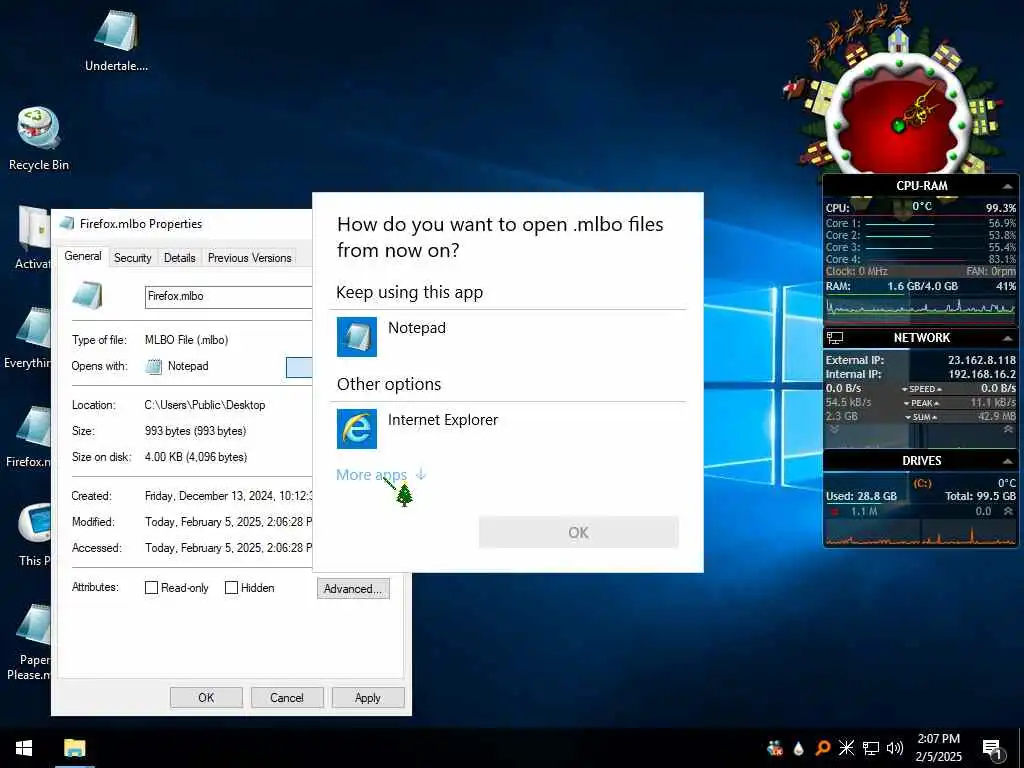This screenshot has width=1024, height=768.
Task: Click the Firefox.mlbo Properties title icon
Action: click(67, 224)
